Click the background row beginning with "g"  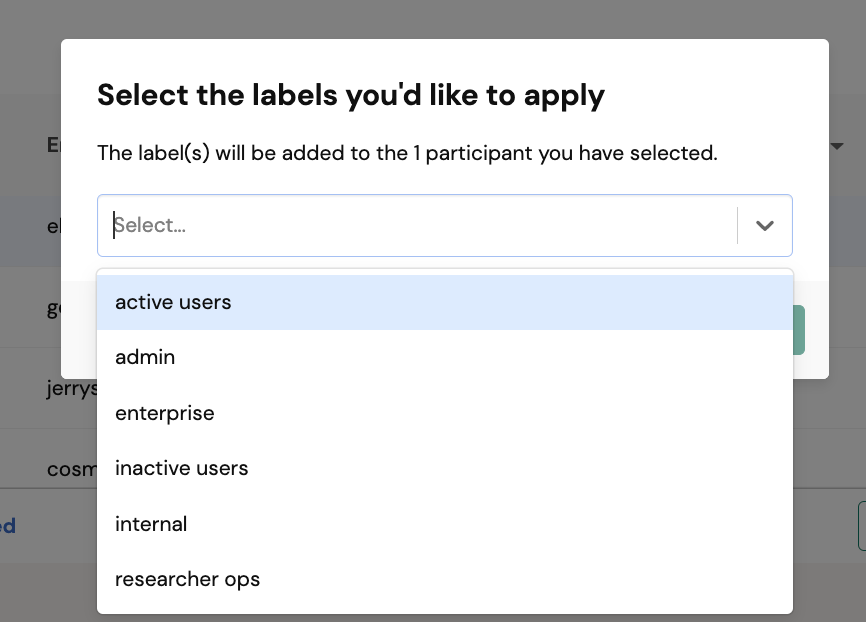click(54, 308)
